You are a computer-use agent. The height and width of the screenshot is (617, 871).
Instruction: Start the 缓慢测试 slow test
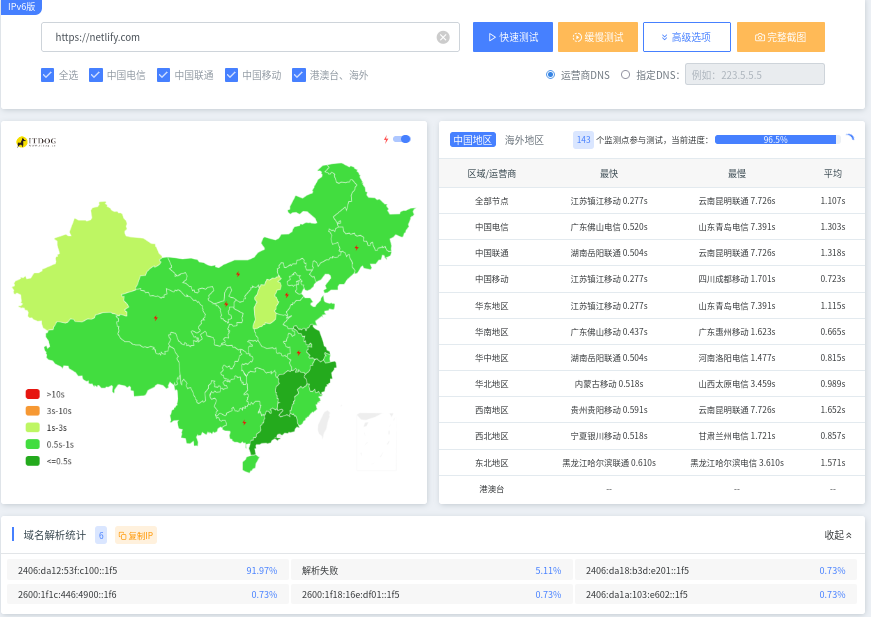click(x=597, y=37)
